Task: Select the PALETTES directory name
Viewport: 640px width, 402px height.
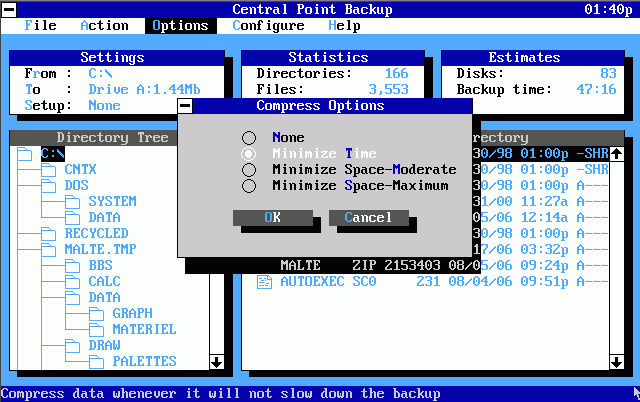Action: coord(144,361)
